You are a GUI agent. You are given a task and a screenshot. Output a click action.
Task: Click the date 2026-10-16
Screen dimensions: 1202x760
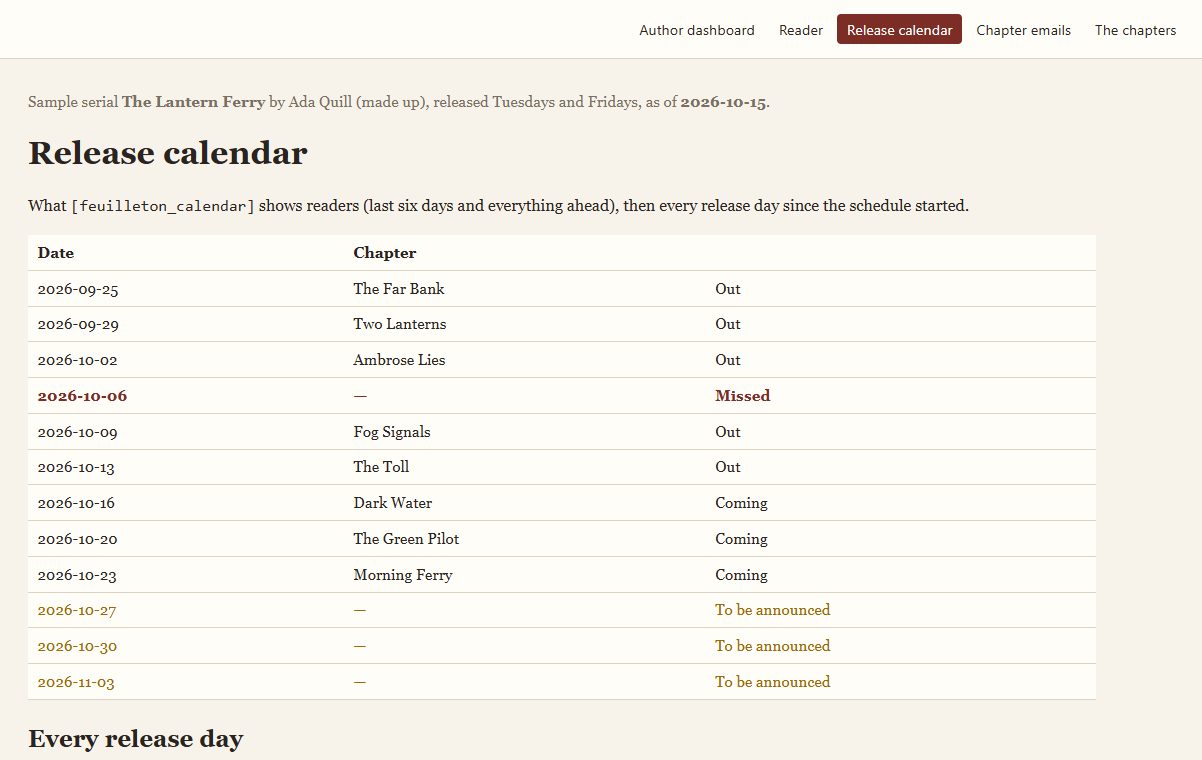click(78, 503)
